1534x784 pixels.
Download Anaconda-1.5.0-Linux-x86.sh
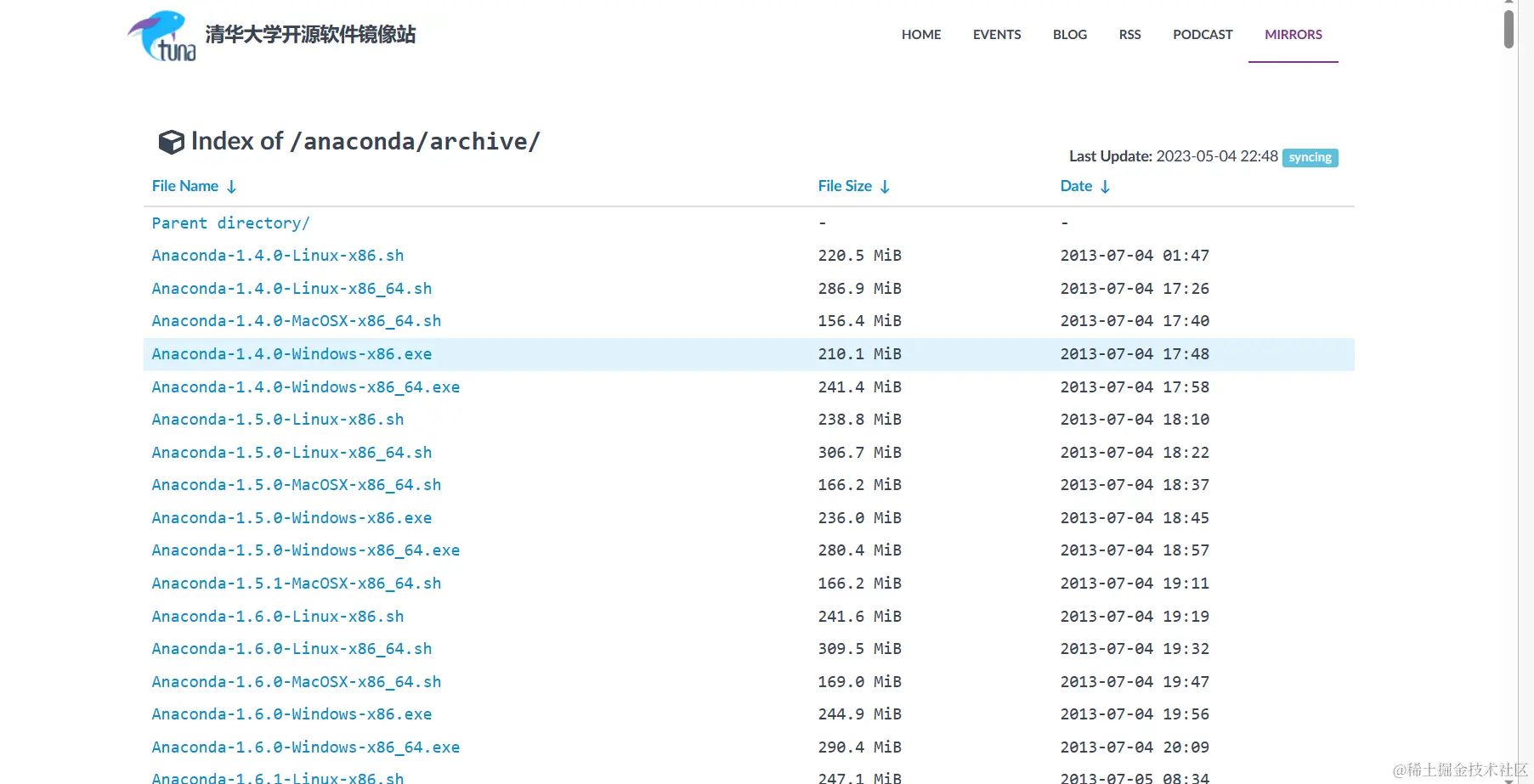tap(278, 420)
